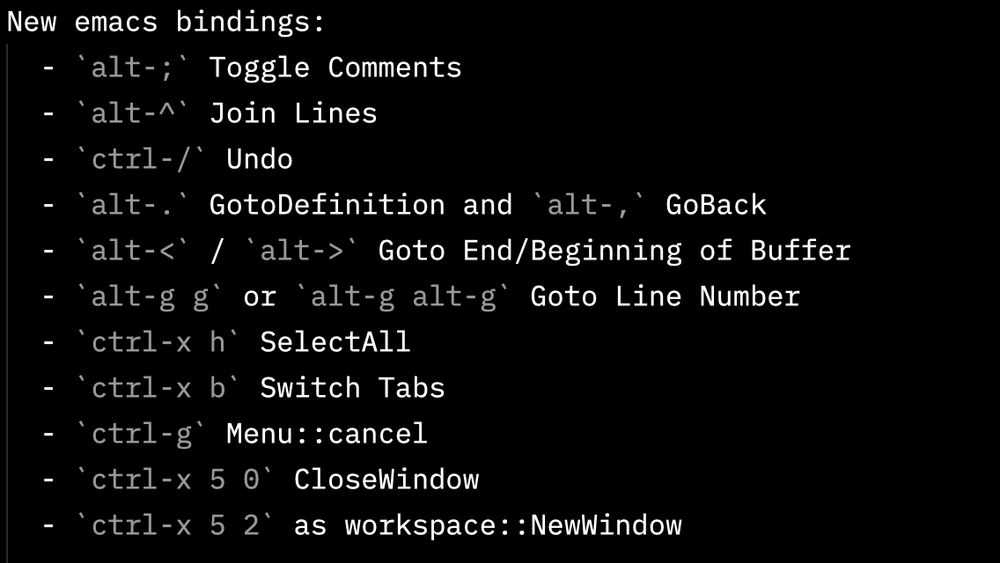Click the 'SelectAll' text

pyautogui.click(x=335, y=343)
